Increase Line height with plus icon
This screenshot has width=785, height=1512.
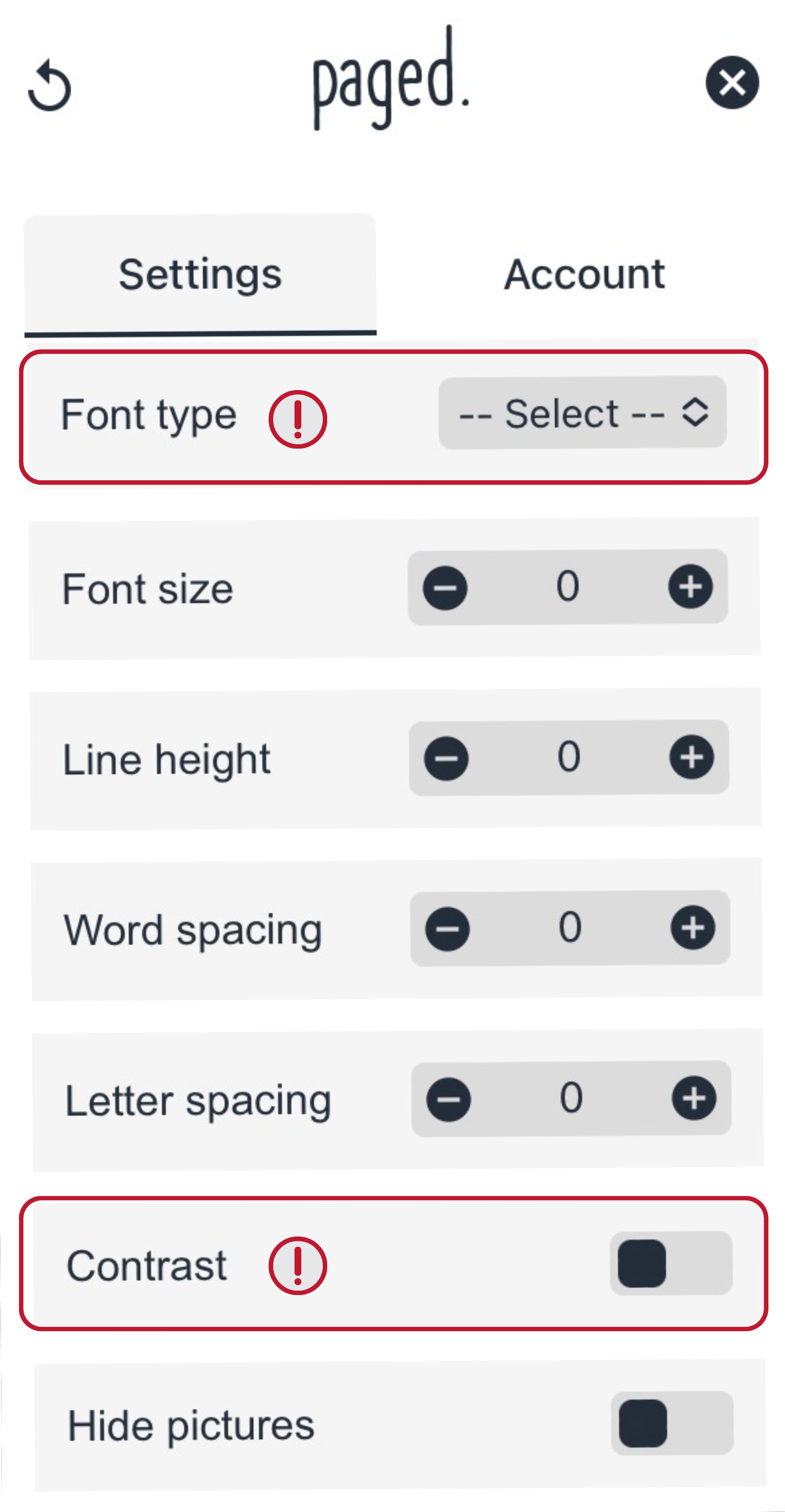pos(692,757)
